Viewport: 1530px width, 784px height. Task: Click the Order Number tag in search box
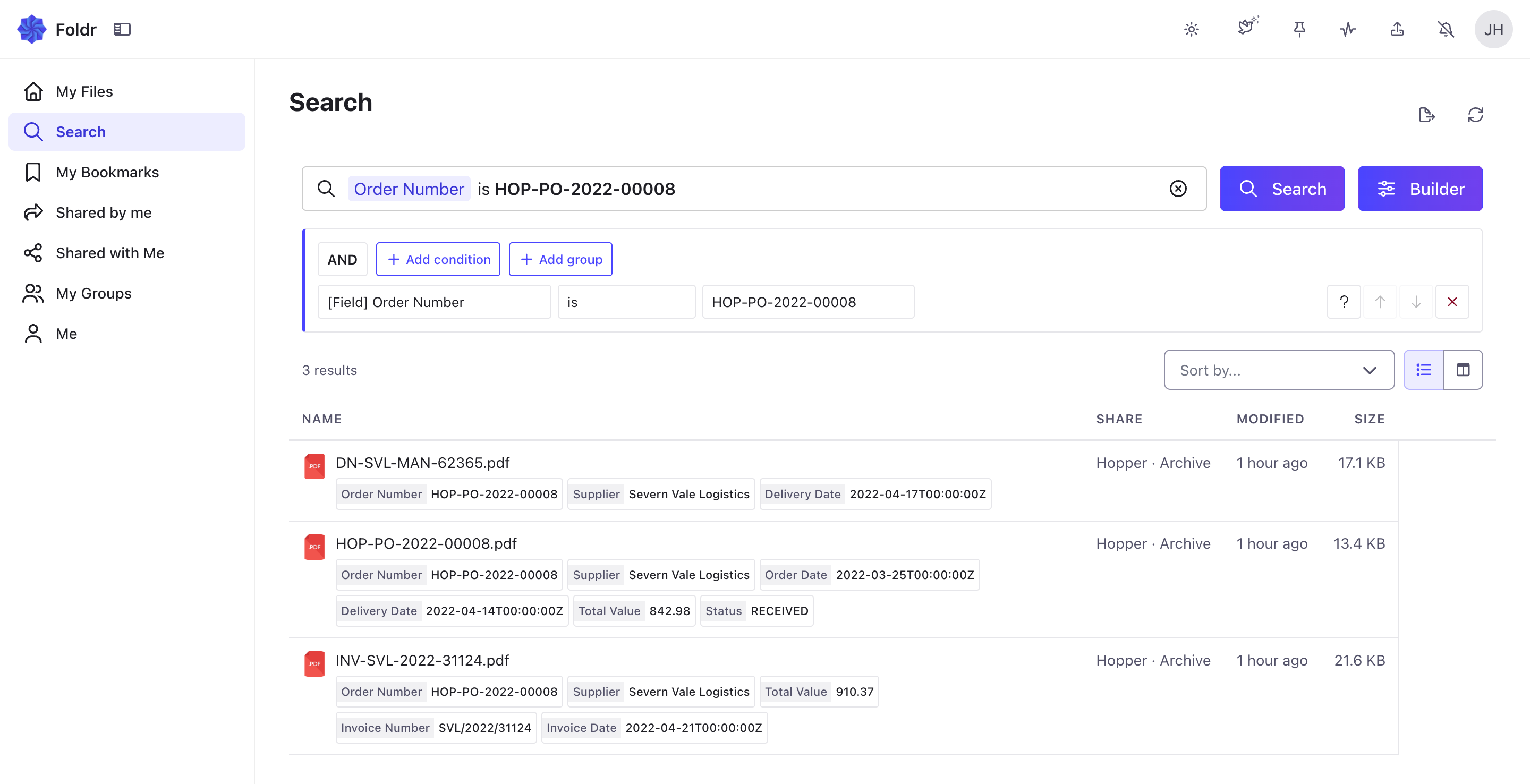409,188
